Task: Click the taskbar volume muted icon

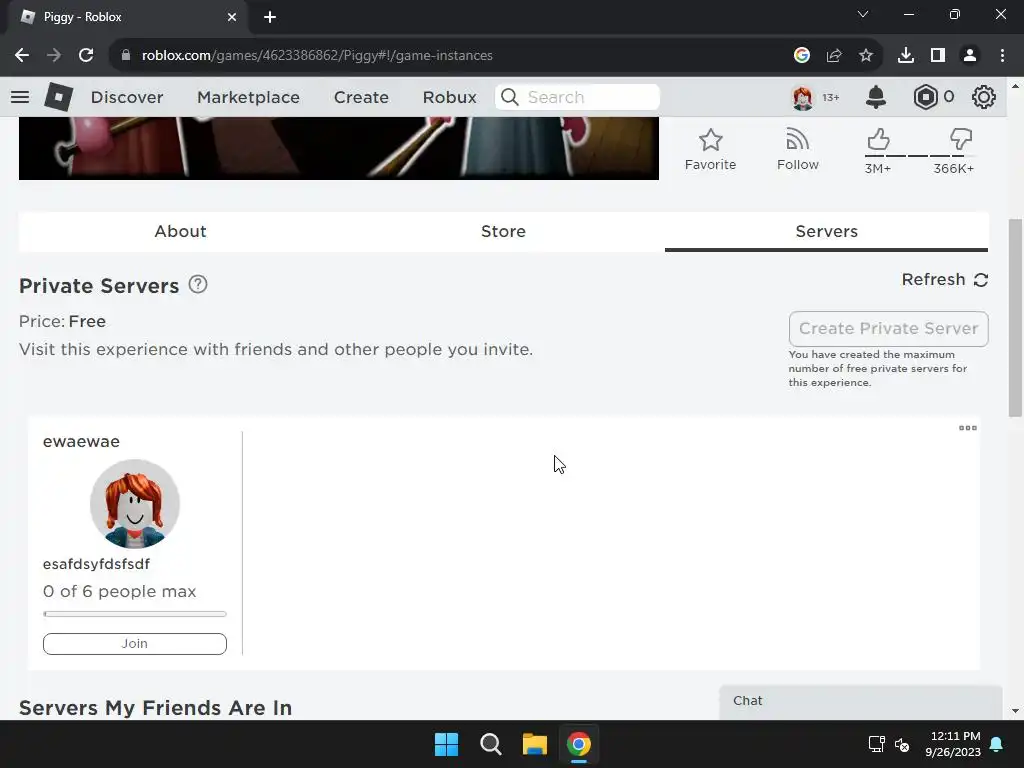Action: [x=902, y=744]
